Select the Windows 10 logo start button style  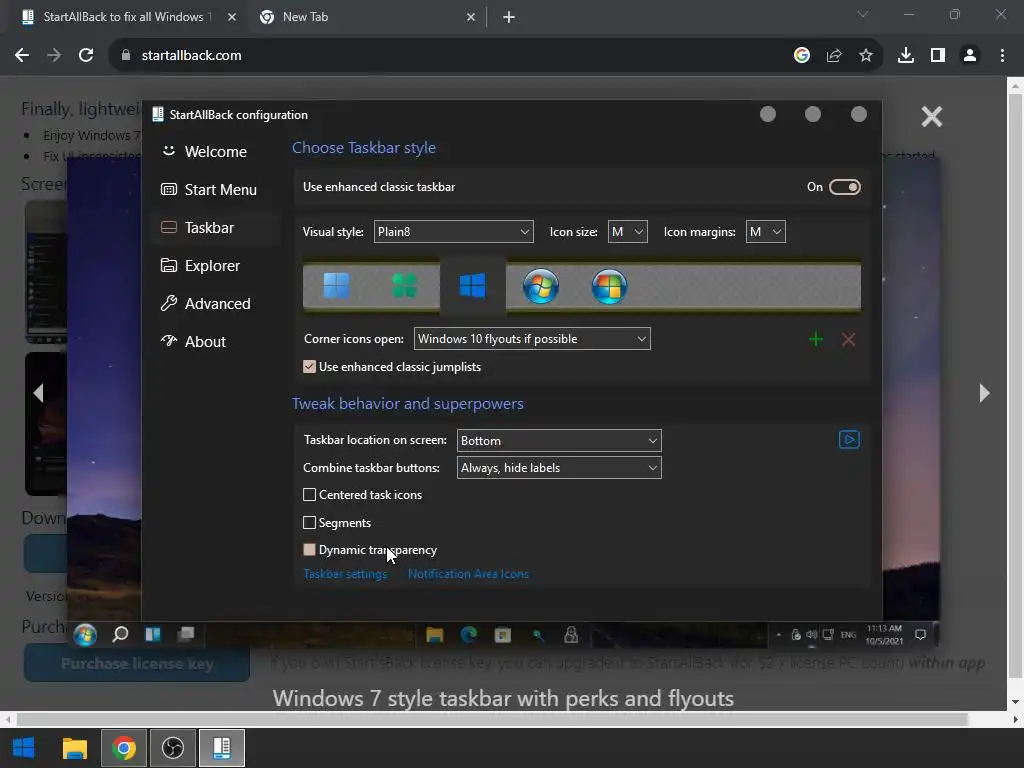(472, 286)
